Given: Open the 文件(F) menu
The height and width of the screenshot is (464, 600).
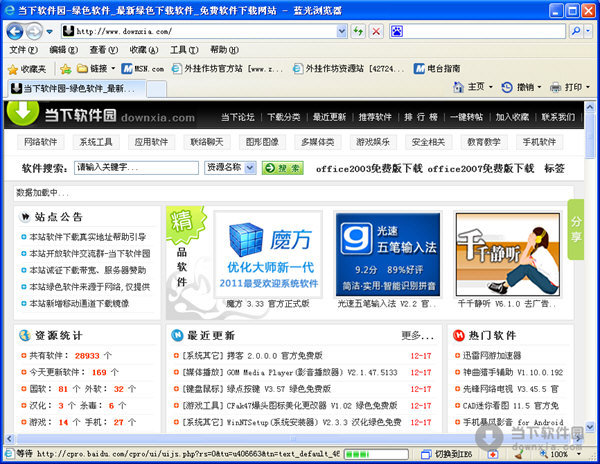Looking at the screenshot, I should pyautogui.click(x=23, y=50).
